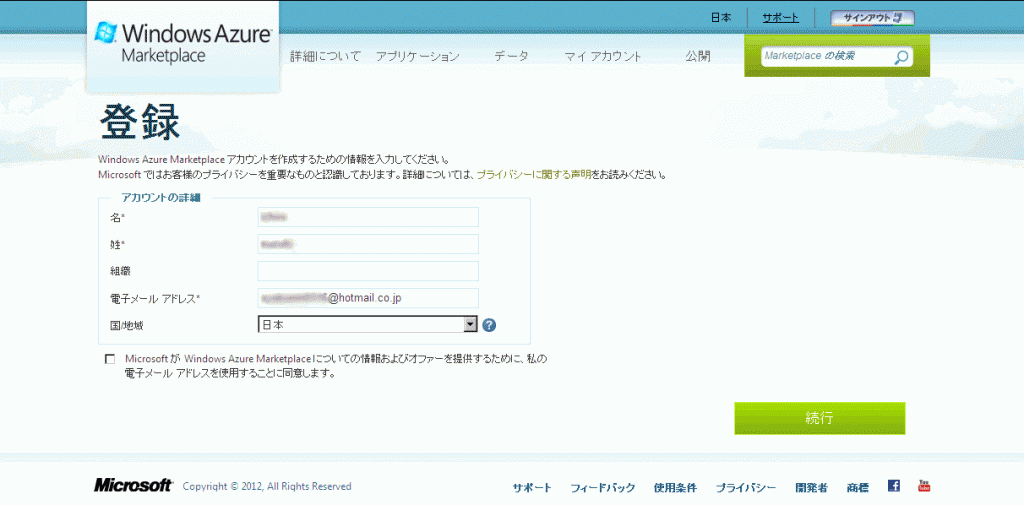1024x505 pixels.
Task: Click the サインアウト button
Action: (872, 18)
